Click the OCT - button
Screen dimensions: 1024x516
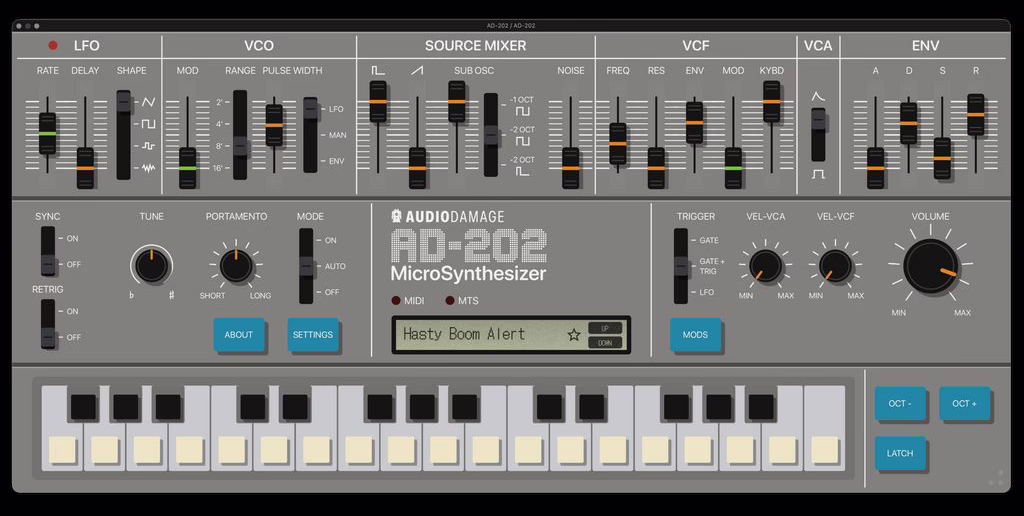pyautogui.click(x=900, y=404)
